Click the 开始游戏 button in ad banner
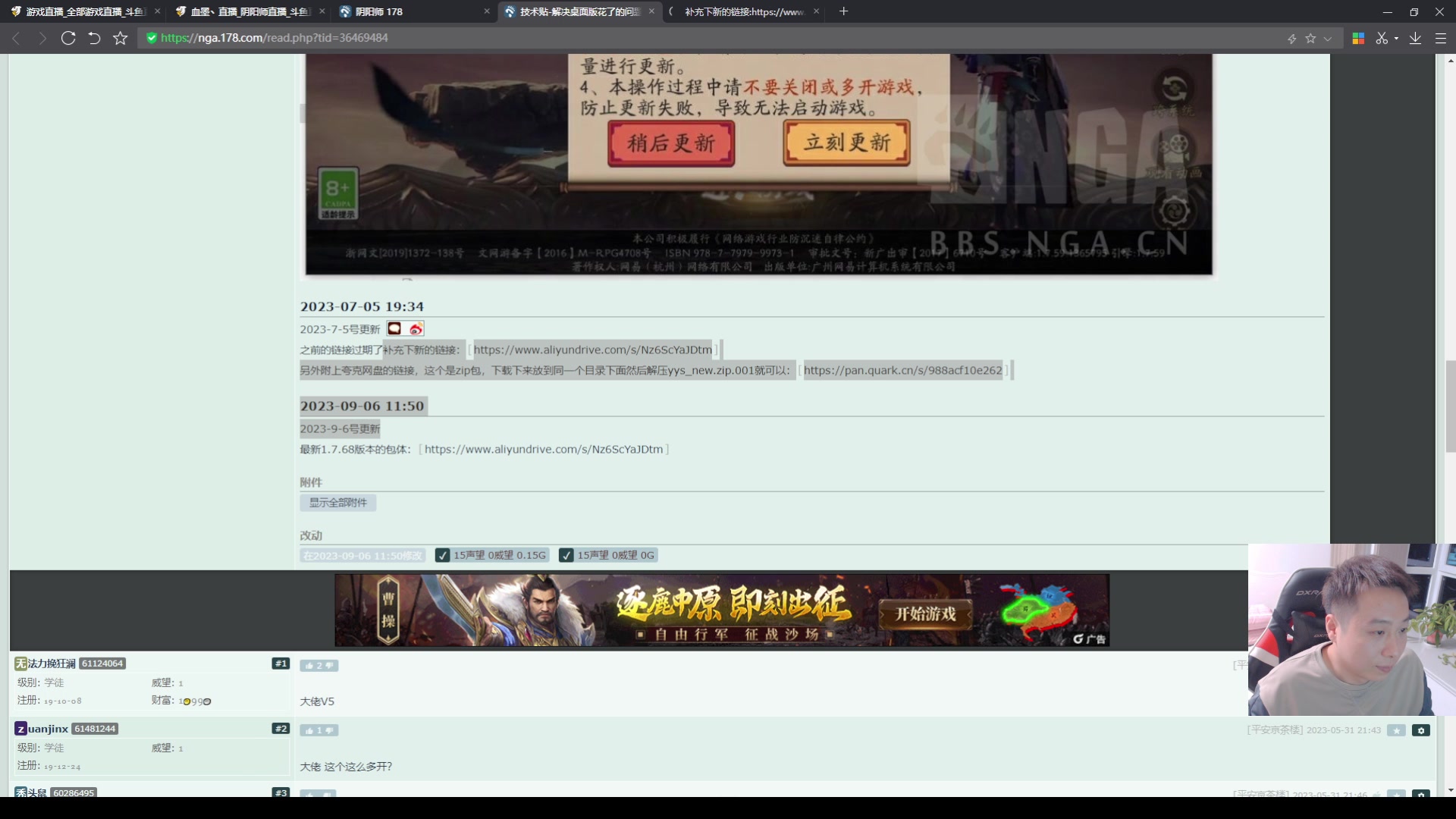This screenshot has height=819, width=1456. click(925, 613)
